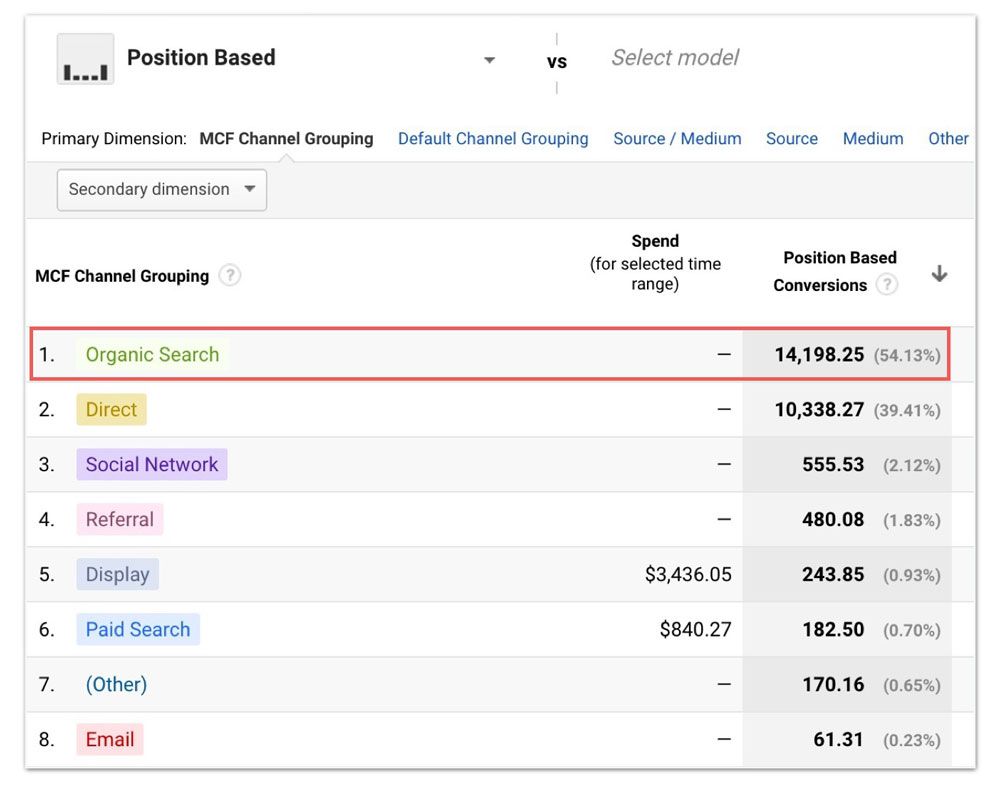1000x785 pixels.
Task: Click the 1.83% percentage for Referral
Action: 912,520
